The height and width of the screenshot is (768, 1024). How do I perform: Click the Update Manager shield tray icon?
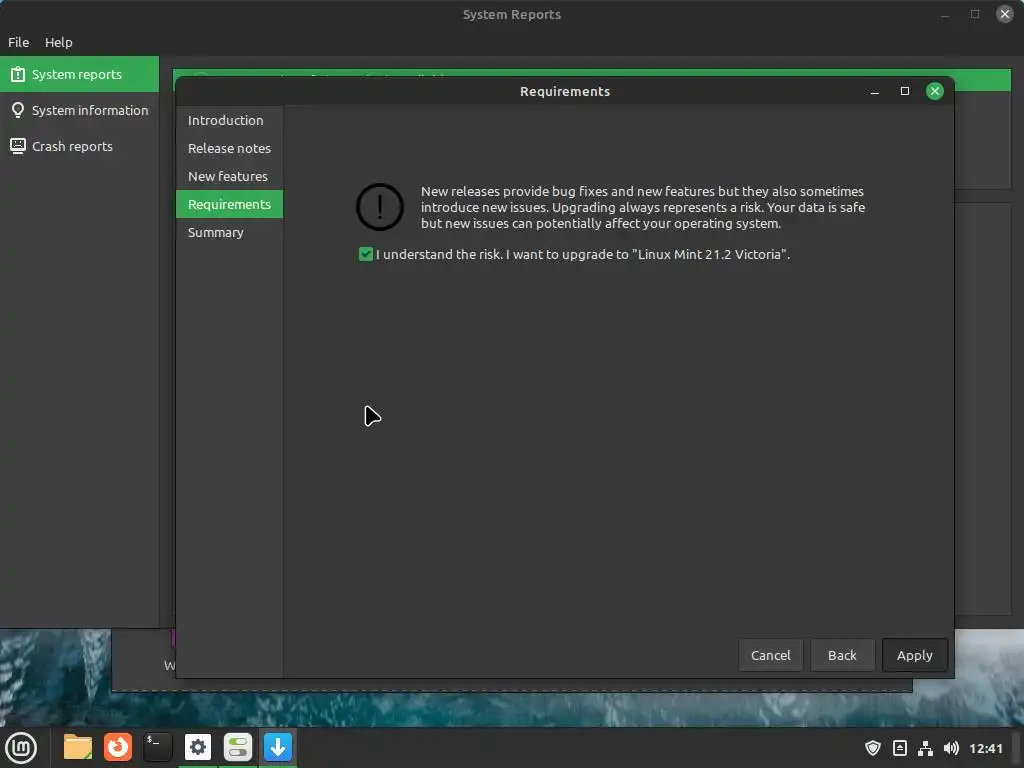872,748
